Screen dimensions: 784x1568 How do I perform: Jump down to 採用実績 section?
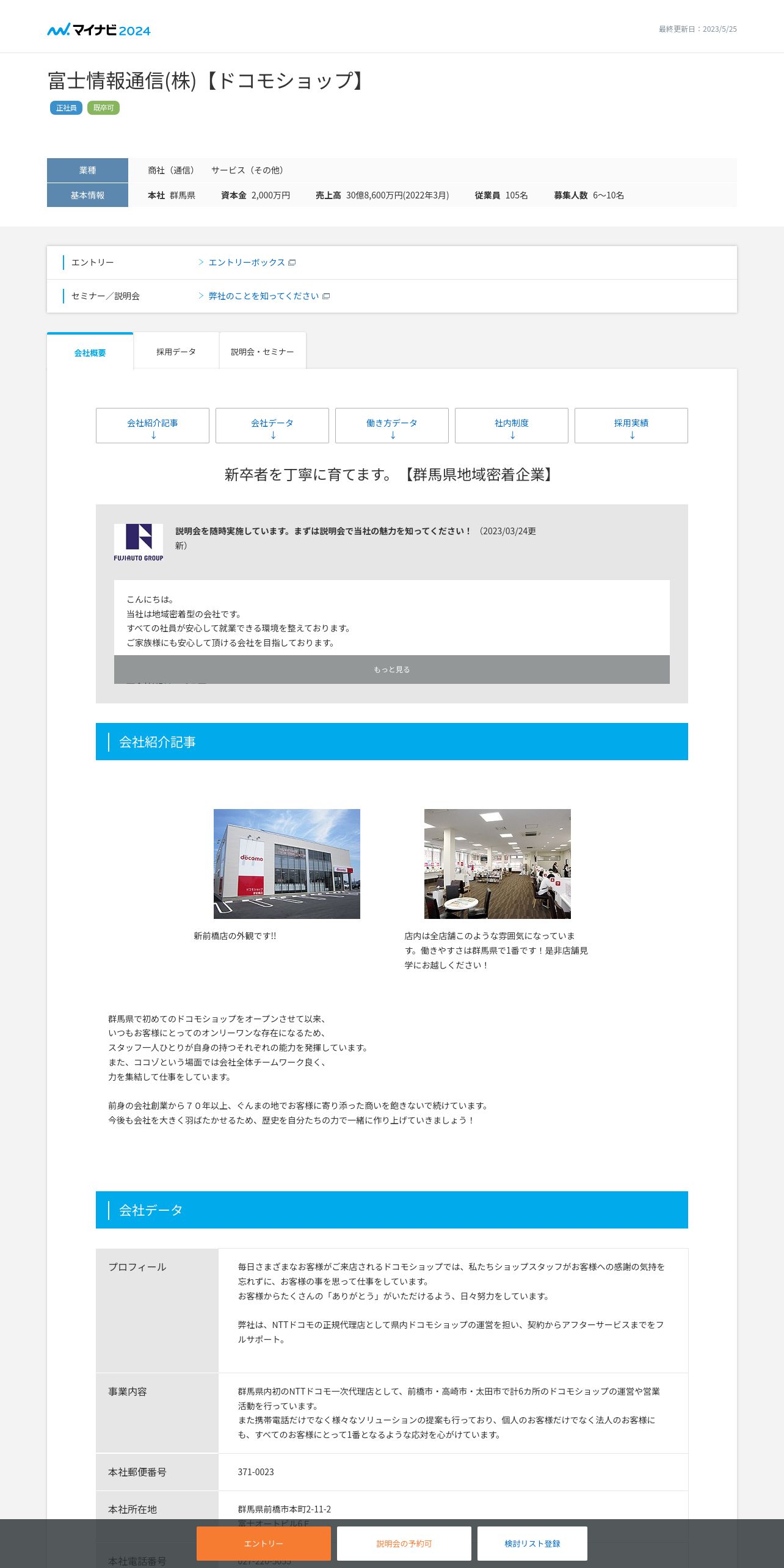tap(631, 426)
